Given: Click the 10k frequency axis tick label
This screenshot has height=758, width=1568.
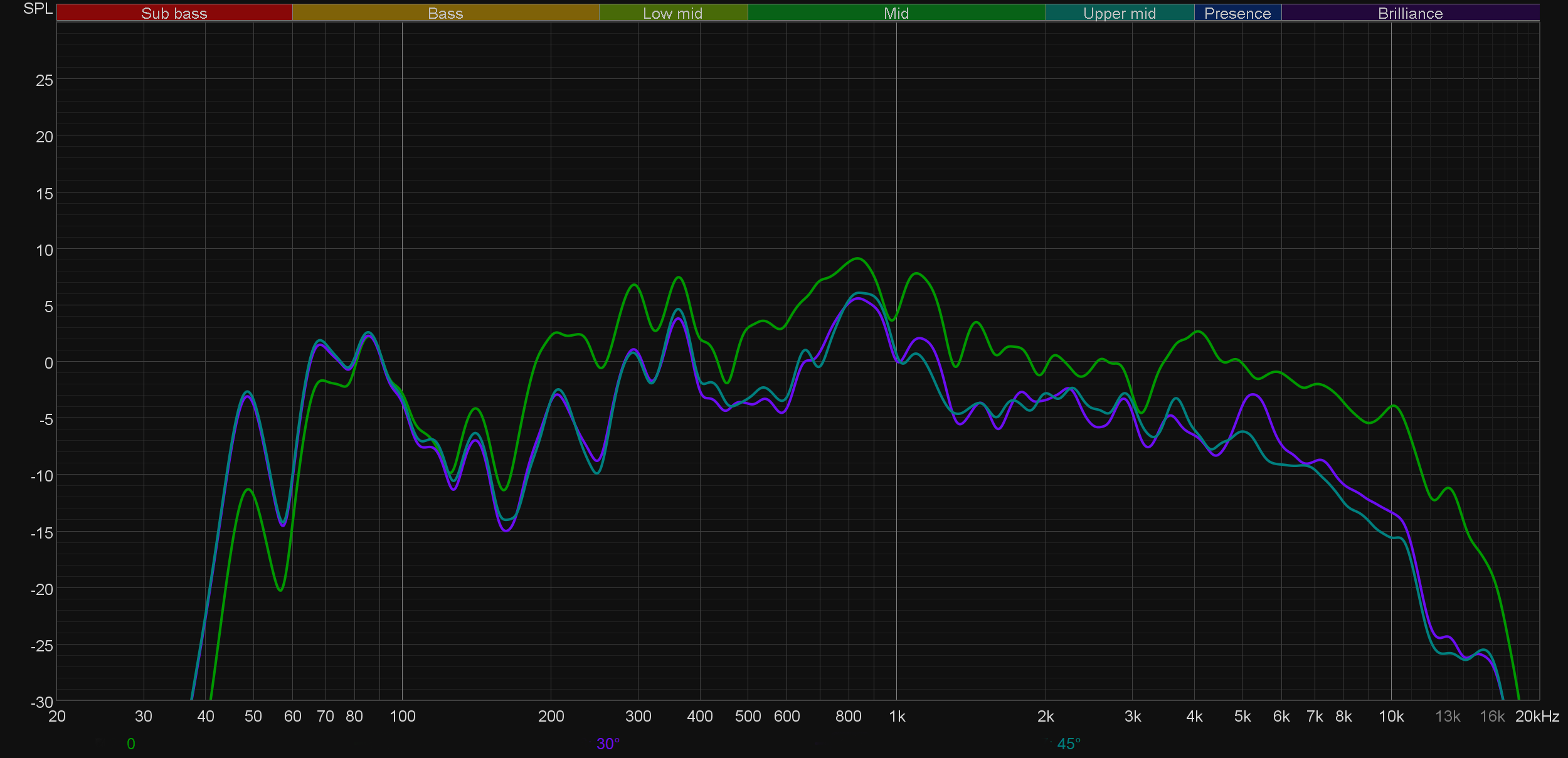Looking at the screenshot, I should pyautogui.click(x=1391, y=716).
